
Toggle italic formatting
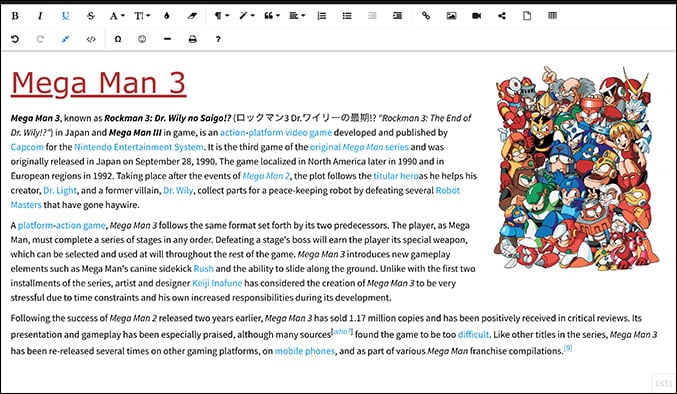pos(40,16)
